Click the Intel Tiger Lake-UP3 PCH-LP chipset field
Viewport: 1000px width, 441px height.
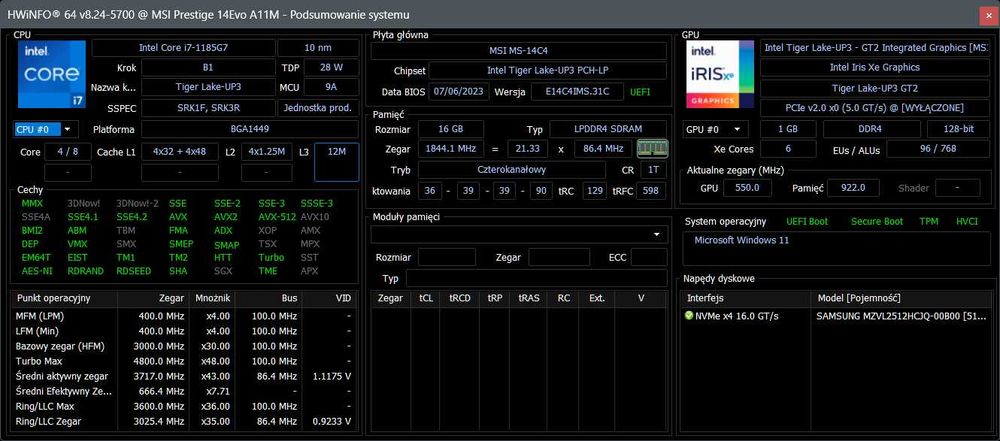coord(547,71)
